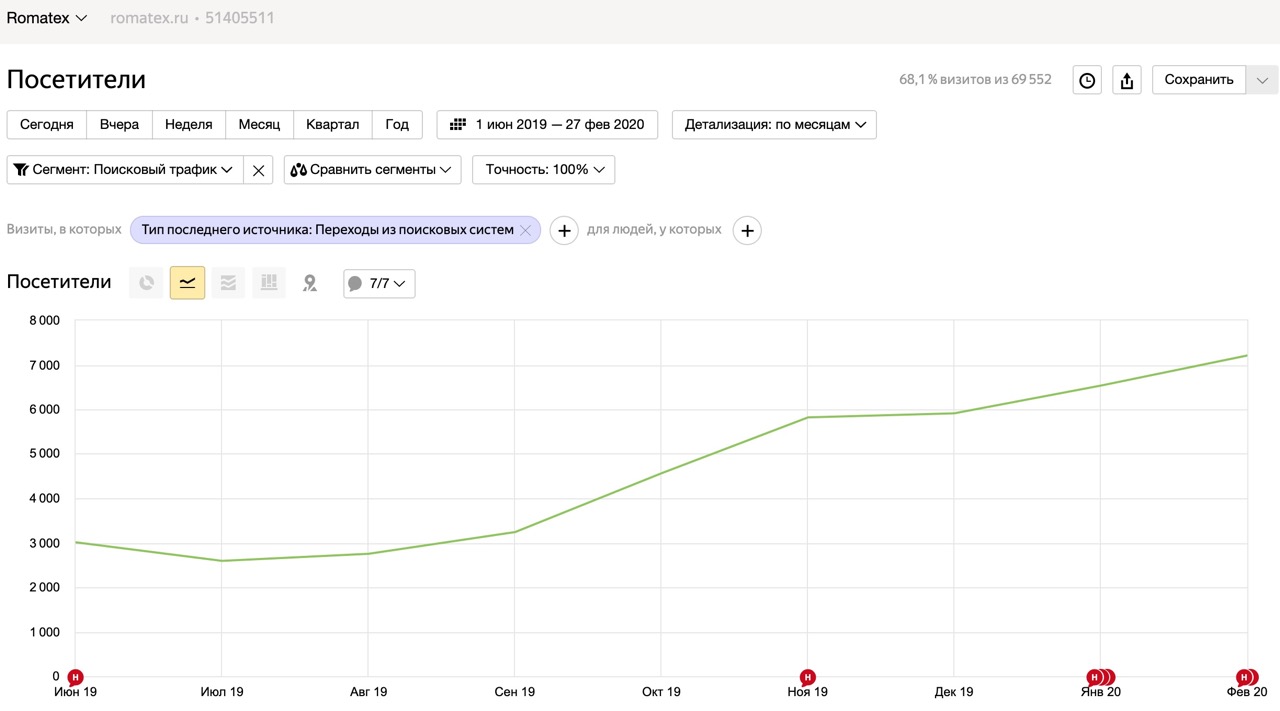This screenshot has width=1280, height=711.
Task: Add a people condition with plus icon
Action: [x=747, y=231]
